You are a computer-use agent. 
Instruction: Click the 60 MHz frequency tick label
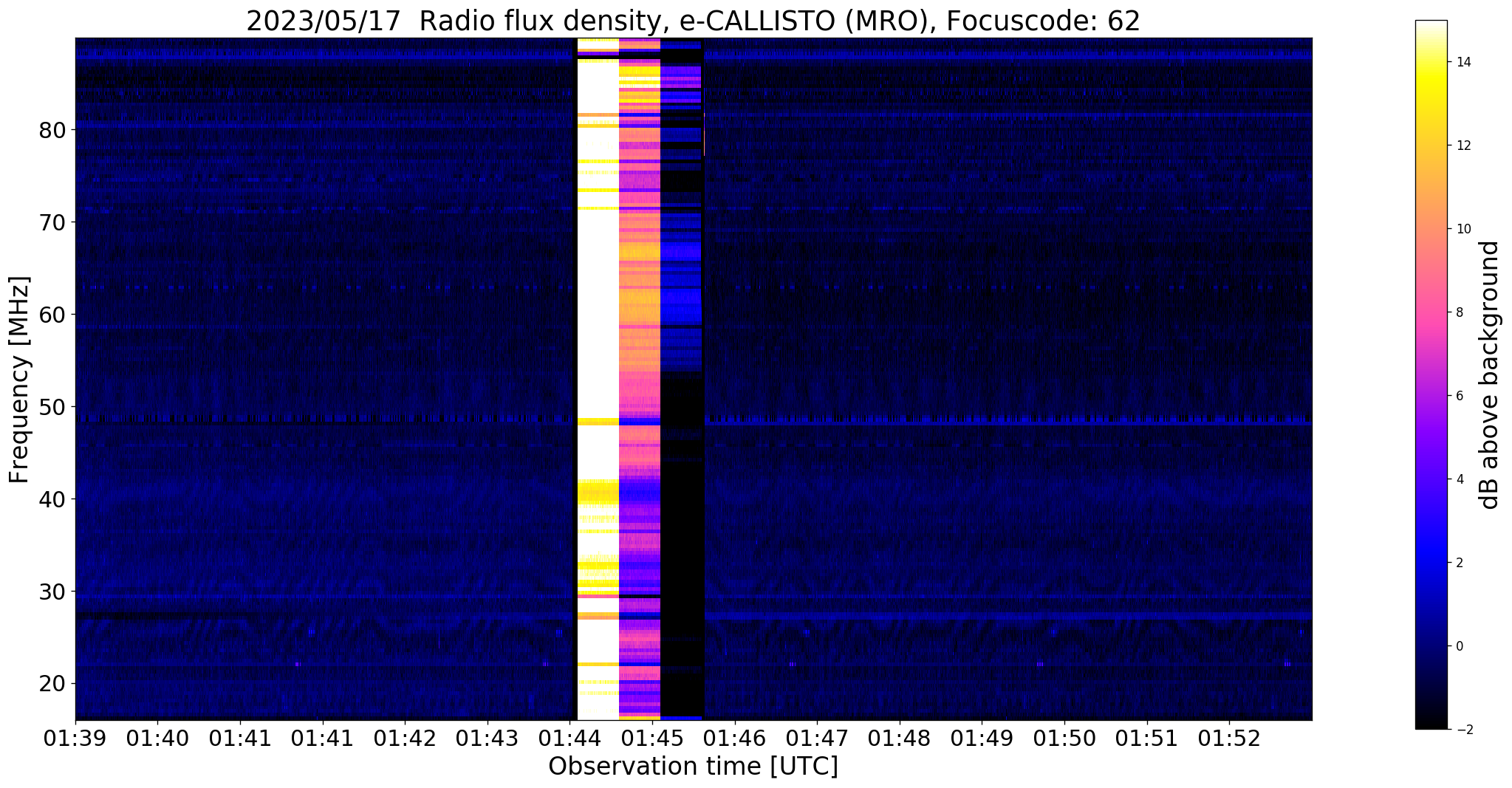coord(52,315)
